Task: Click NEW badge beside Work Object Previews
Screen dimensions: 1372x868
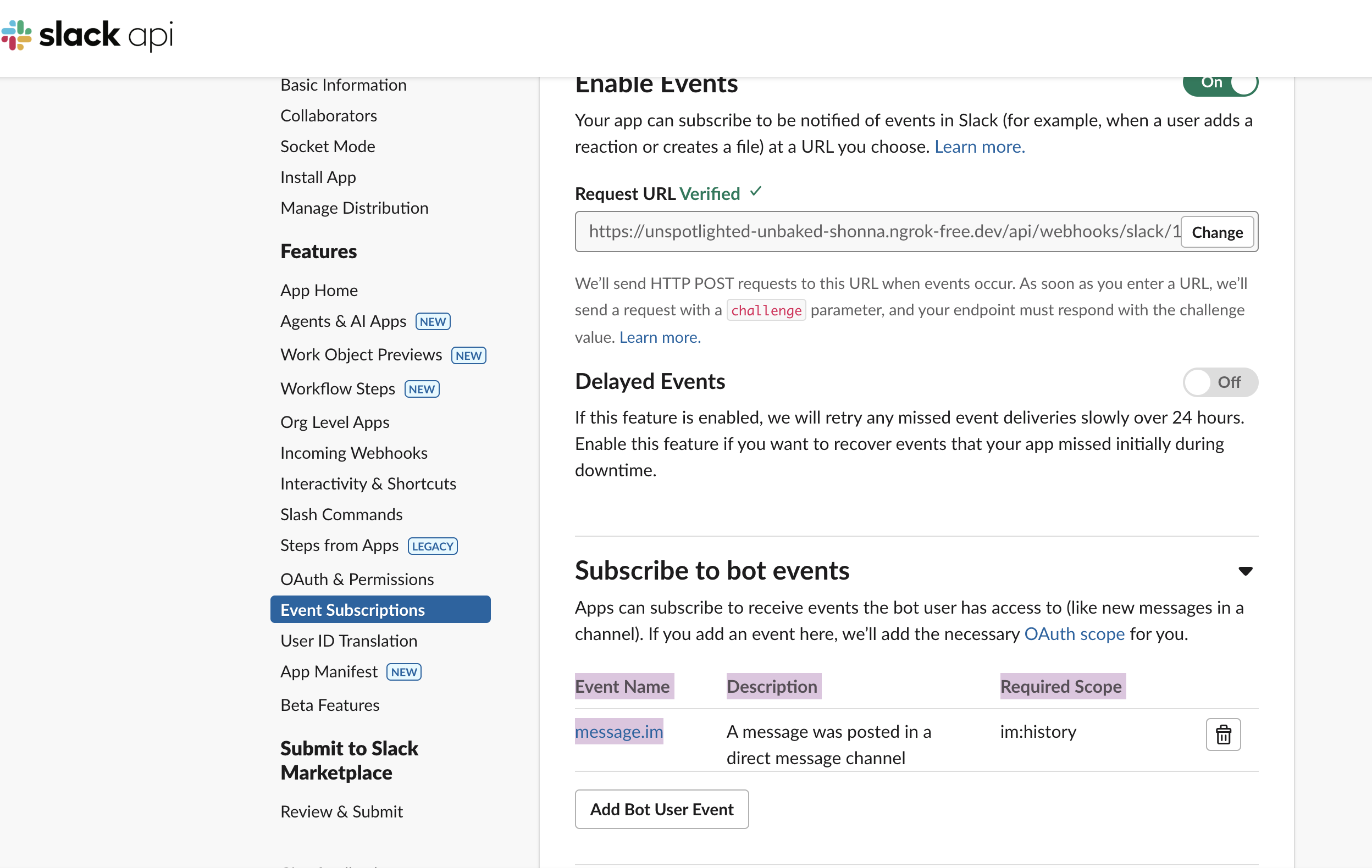Action: (468, 355)
